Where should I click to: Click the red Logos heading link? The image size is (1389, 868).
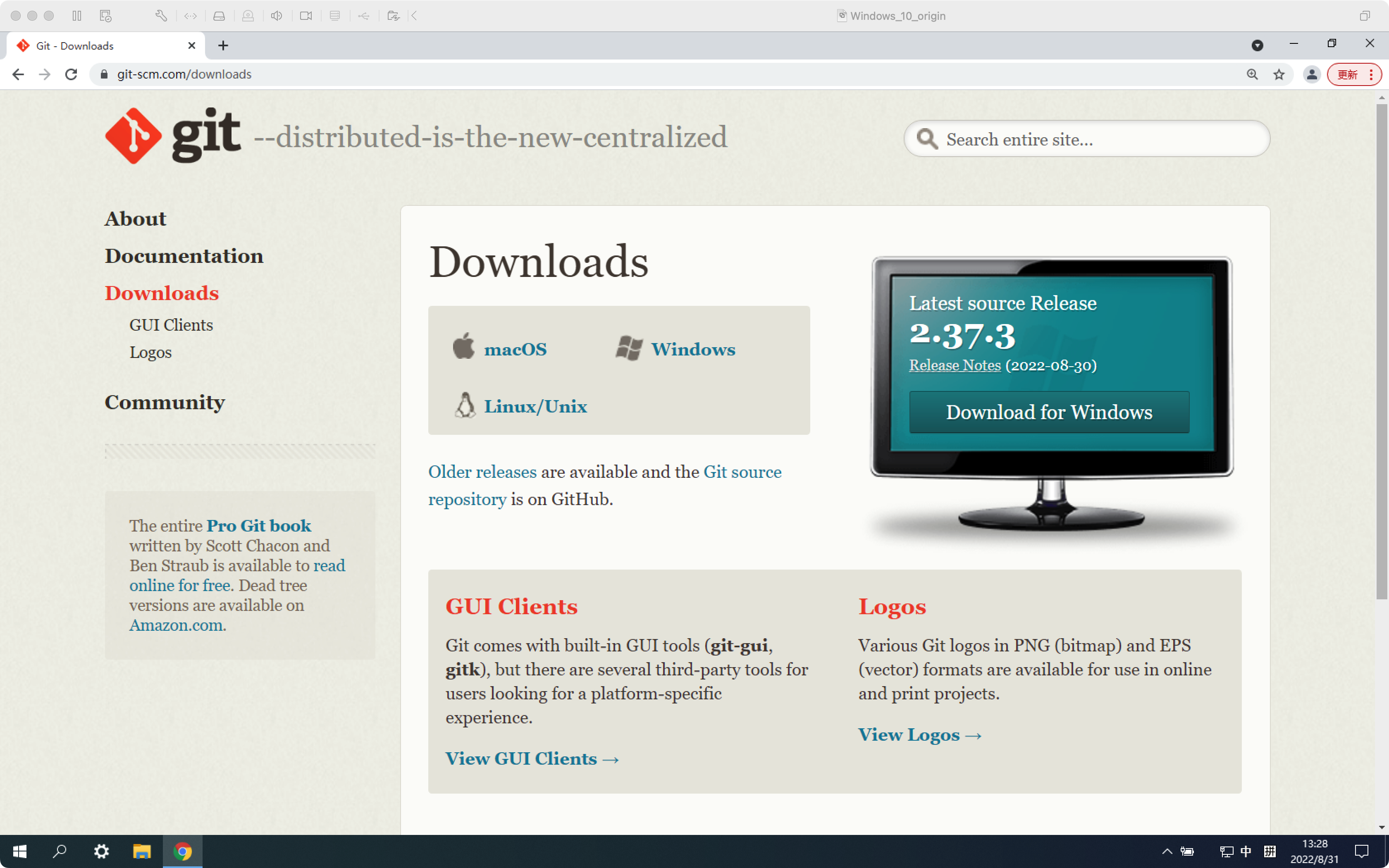(892, 607)
